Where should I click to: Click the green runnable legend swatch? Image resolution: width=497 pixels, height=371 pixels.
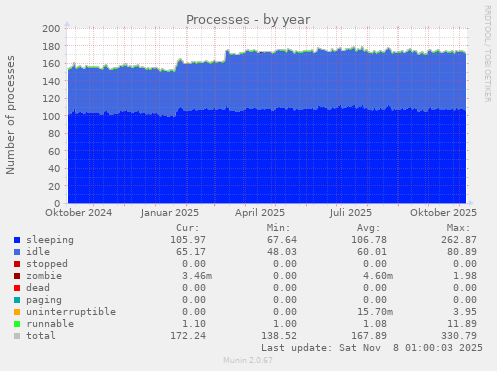(x=17, y=324)
